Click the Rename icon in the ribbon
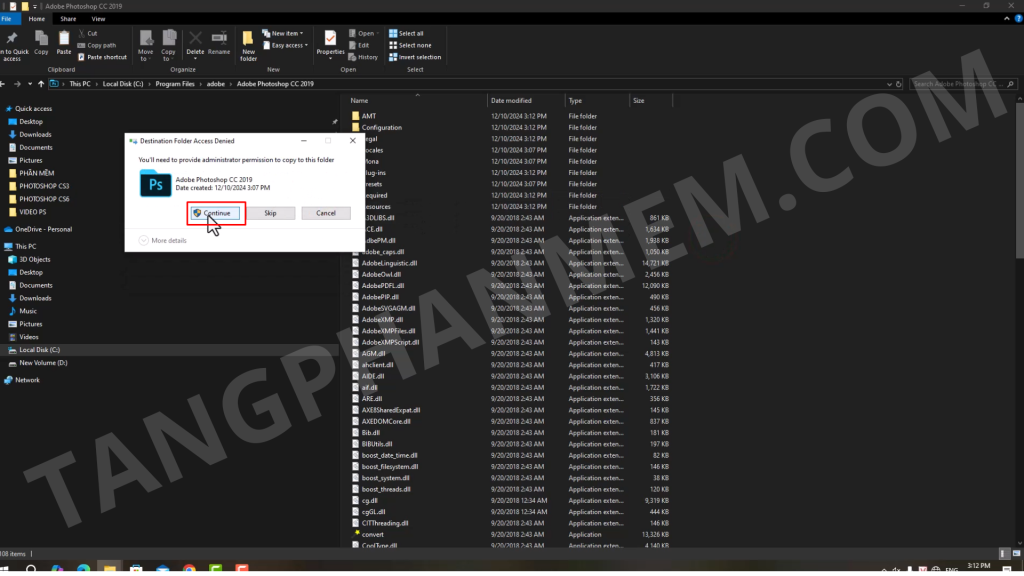The height and width of the screenshot is (576, 1024). (x=219, y=41)
